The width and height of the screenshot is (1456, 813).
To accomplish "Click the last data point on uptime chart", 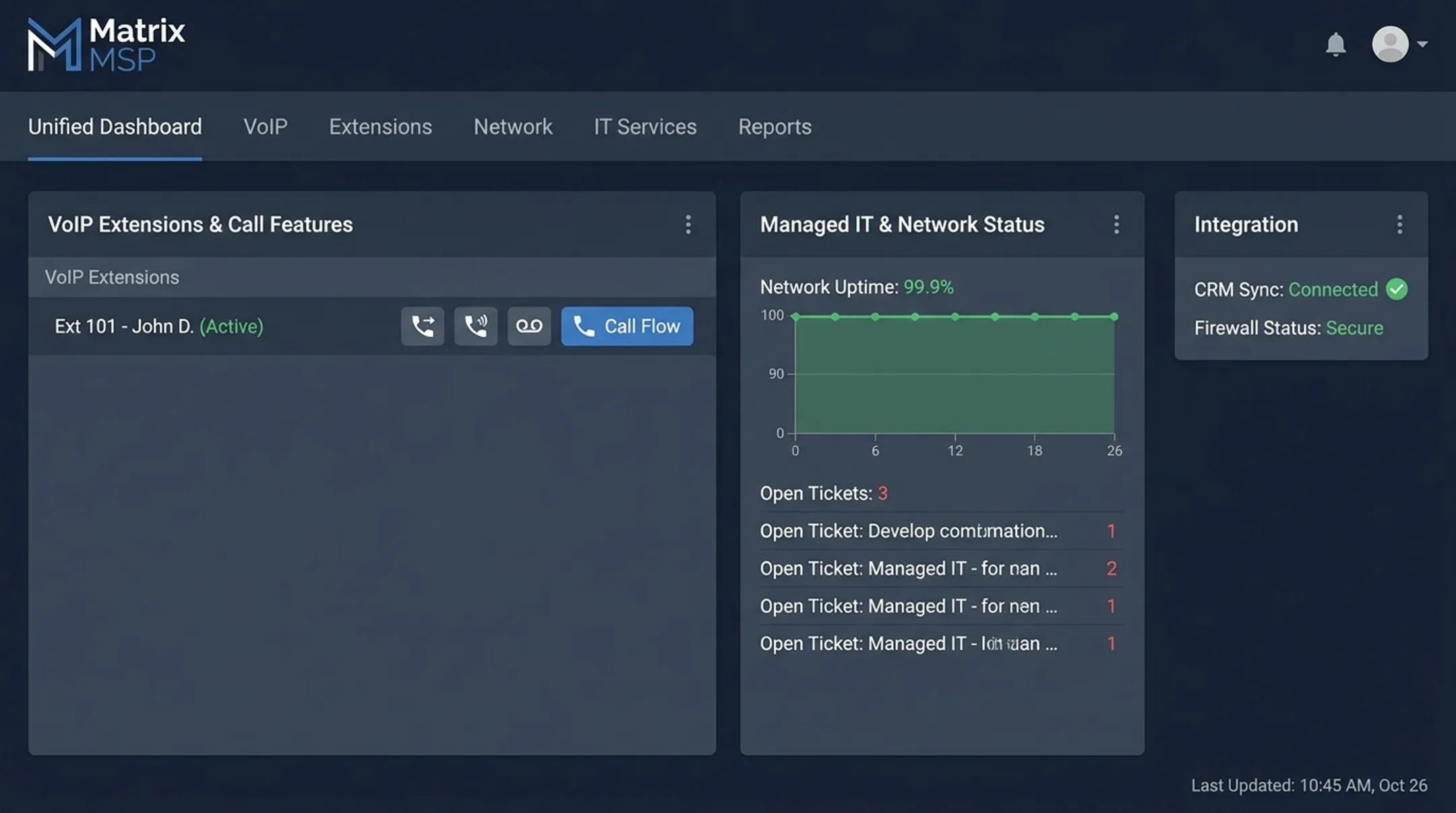I will [x=1114, y=316].
